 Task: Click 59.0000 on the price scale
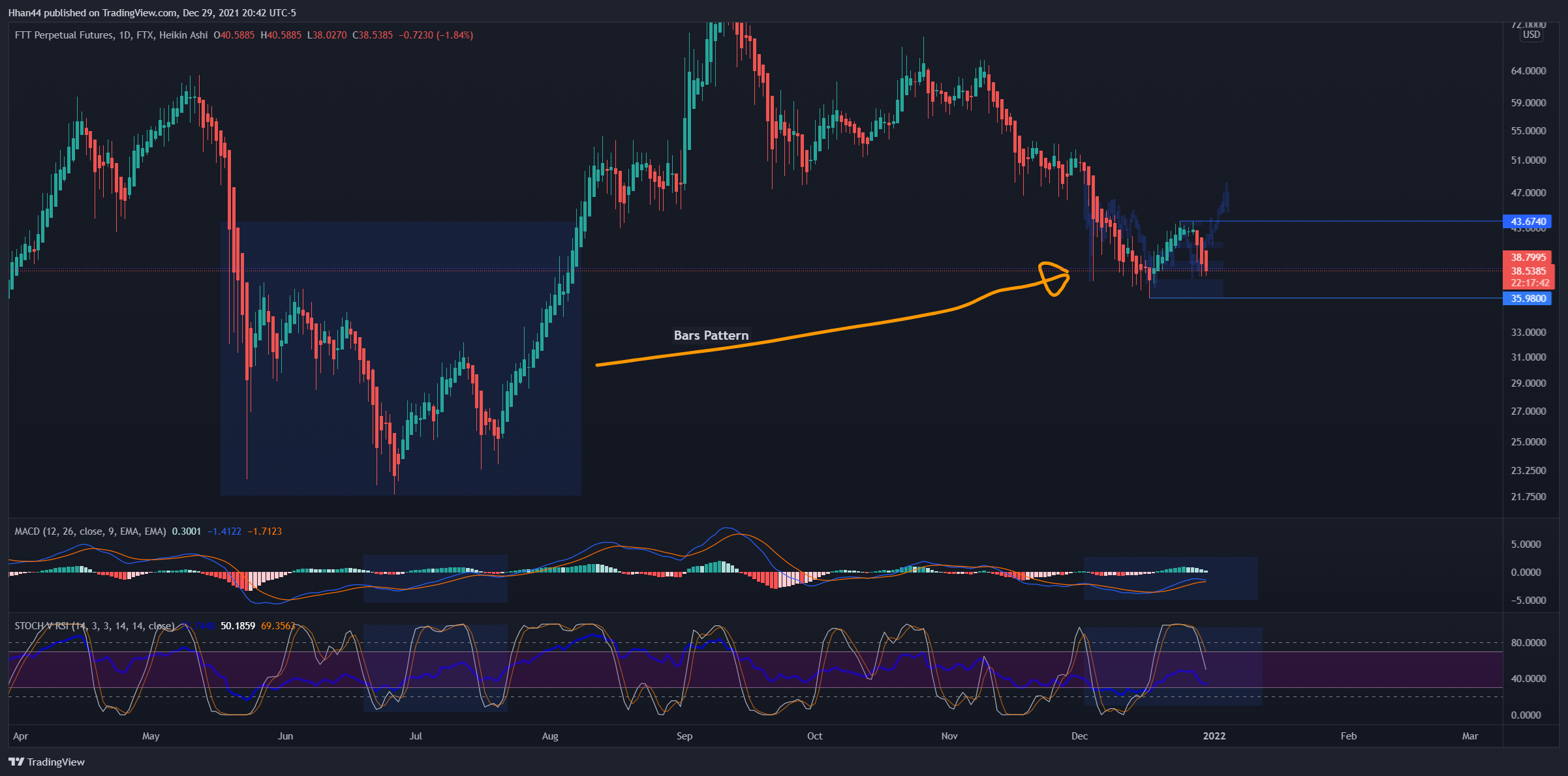(1528, 103)
